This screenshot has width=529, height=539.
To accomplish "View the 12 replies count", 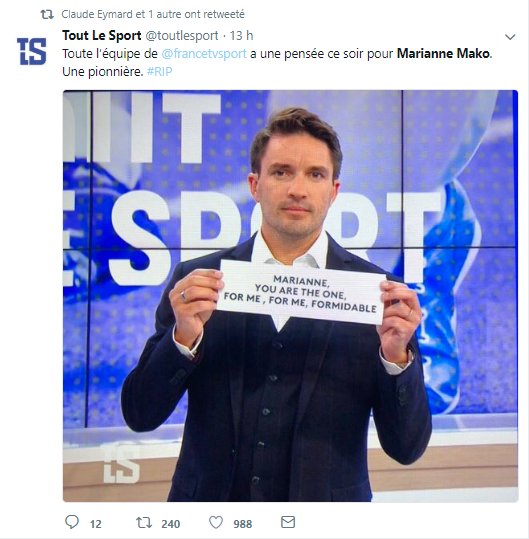I will pyautogui.click(x=96, y=524).
